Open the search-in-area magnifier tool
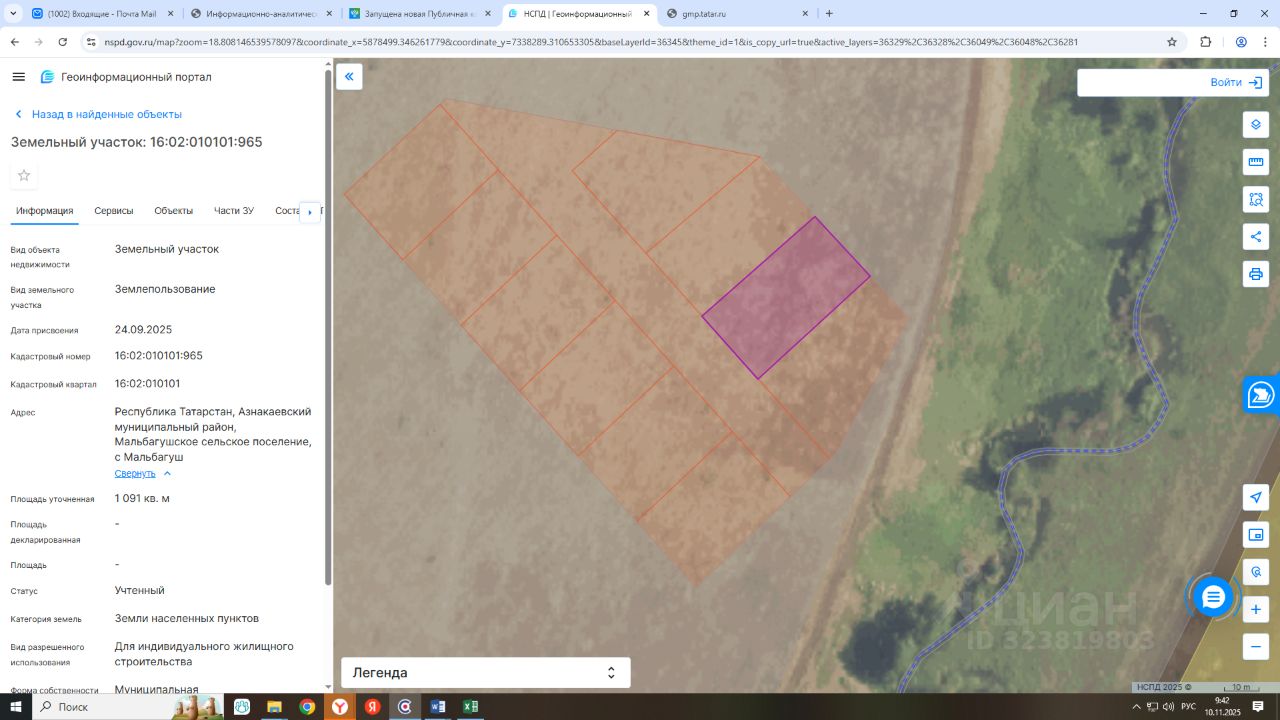 click(1256, 572)
